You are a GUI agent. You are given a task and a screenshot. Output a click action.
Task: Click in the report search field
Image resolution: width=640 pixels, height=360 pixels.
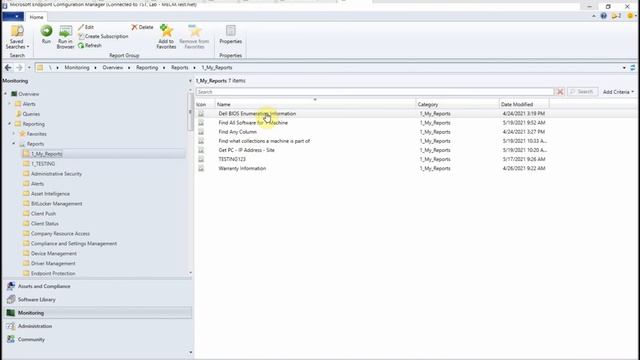point(375,92)
